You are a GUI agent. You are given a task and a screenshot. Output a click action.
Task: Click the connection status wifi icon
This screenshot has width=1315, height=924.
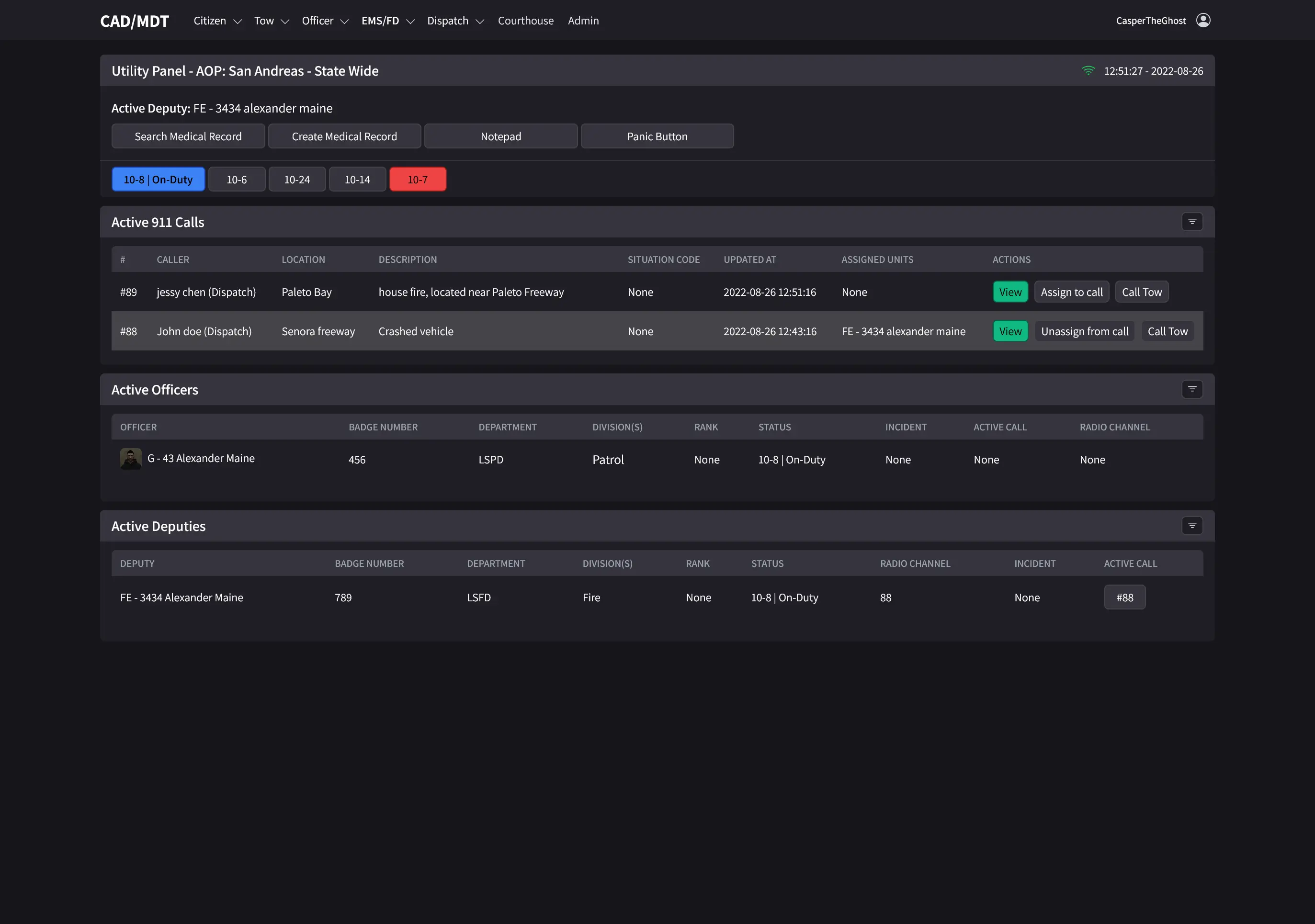(x=1089, y=71)
